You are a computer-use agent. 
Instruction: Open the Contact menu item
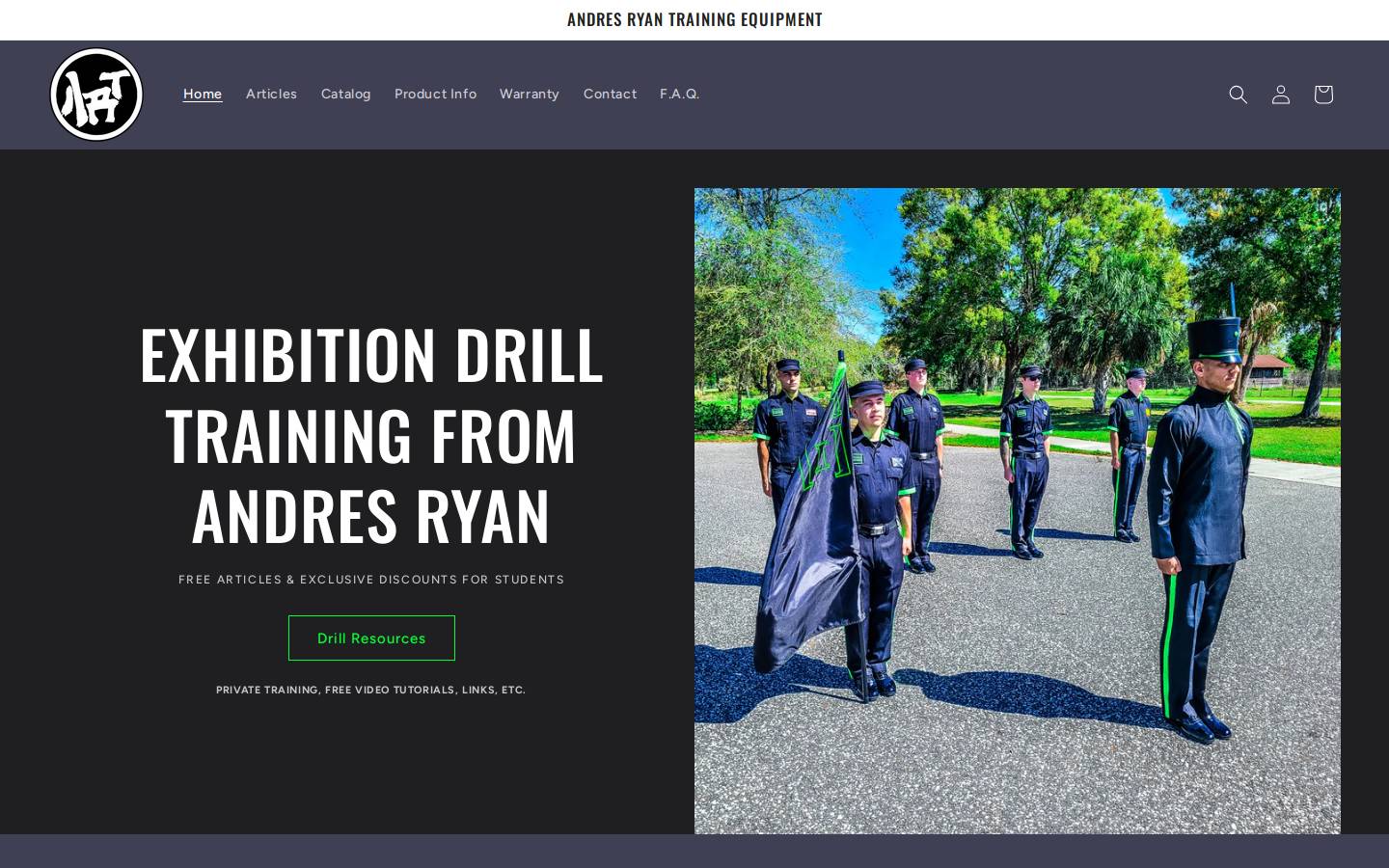610,94
